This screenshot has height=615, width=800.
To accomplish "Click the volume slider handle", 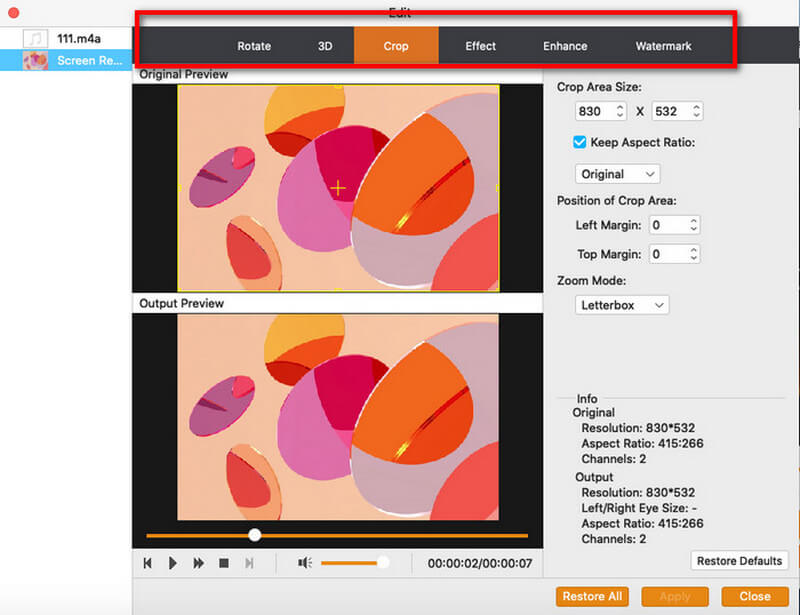I will [382, 563].
